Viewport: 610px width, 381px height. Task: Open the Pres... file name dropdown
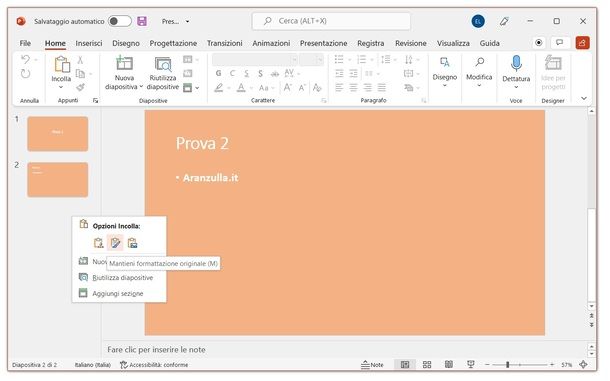tap(188, 21)
